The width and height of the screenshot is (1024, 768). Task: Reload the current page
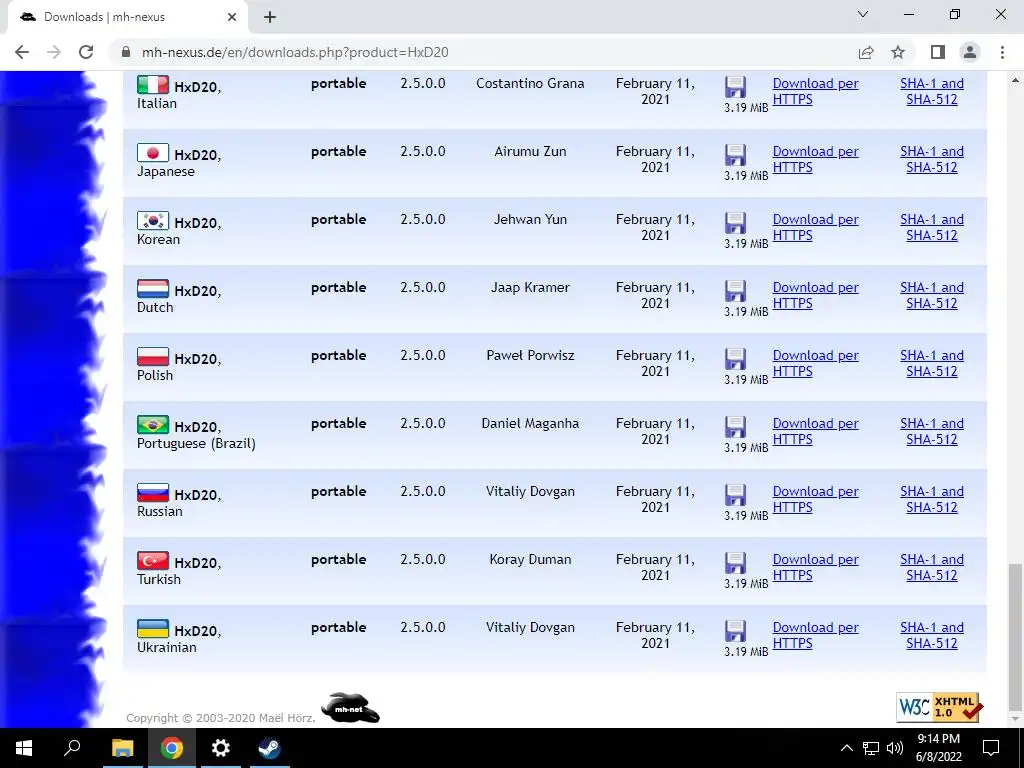pos(86,52)
